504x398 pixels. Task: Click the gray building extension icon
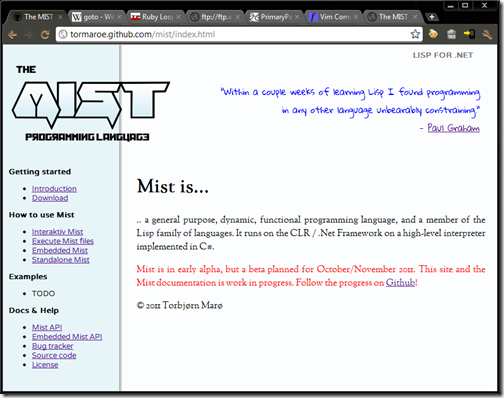click(451, 34)
